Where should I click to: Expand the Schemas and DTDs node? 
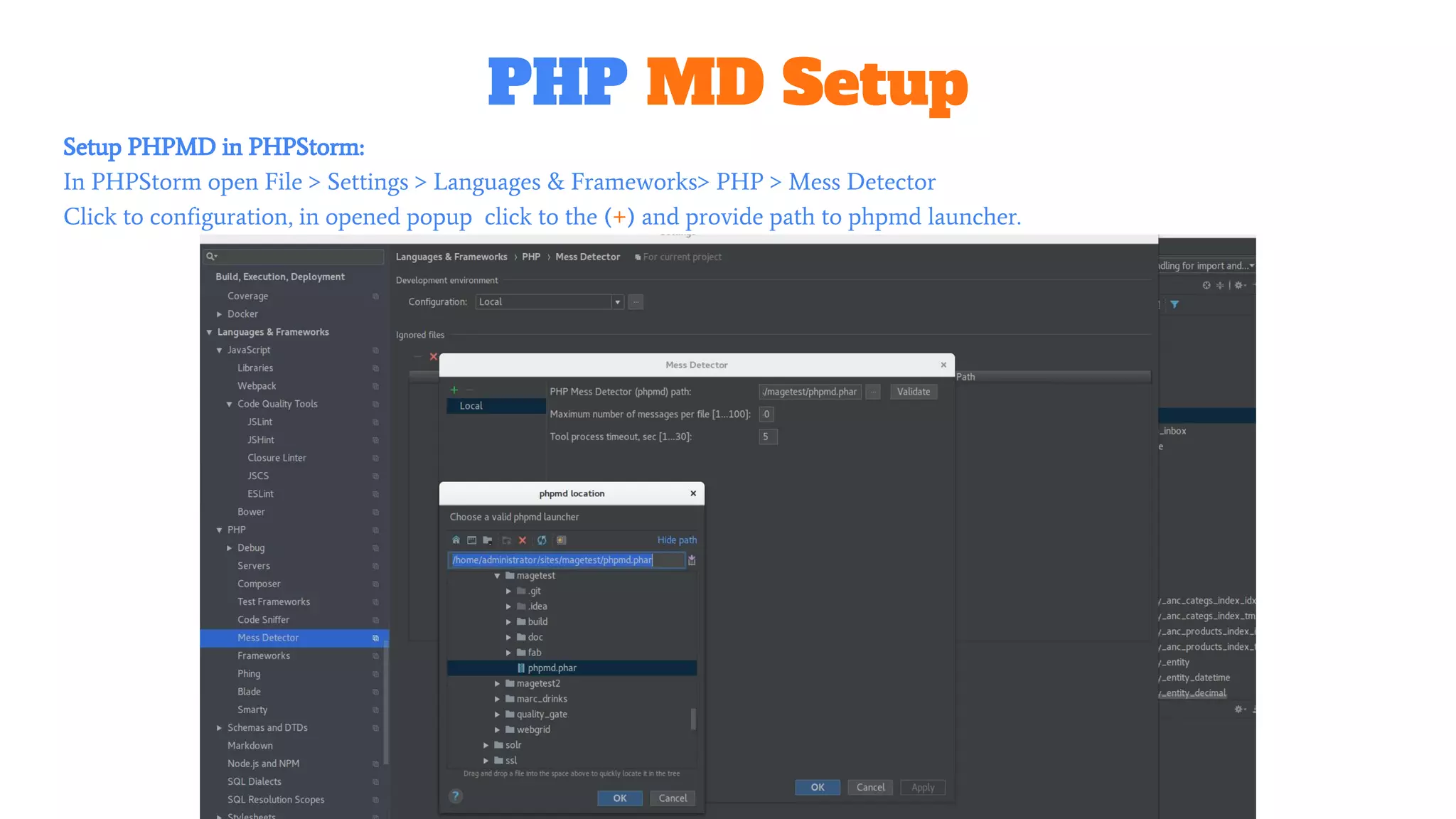click(x=220, y=728)
